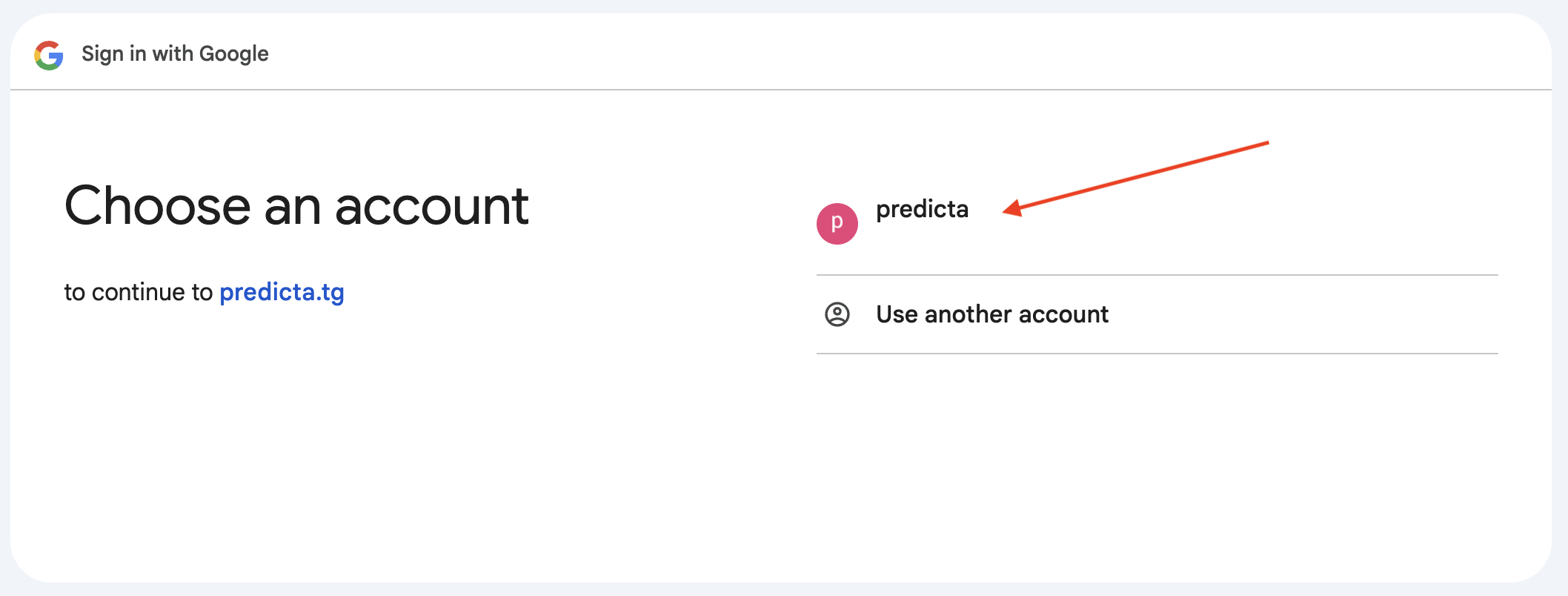Click the red arrow annotation's head
The image size is (1568, 596).
point(1010,210)
